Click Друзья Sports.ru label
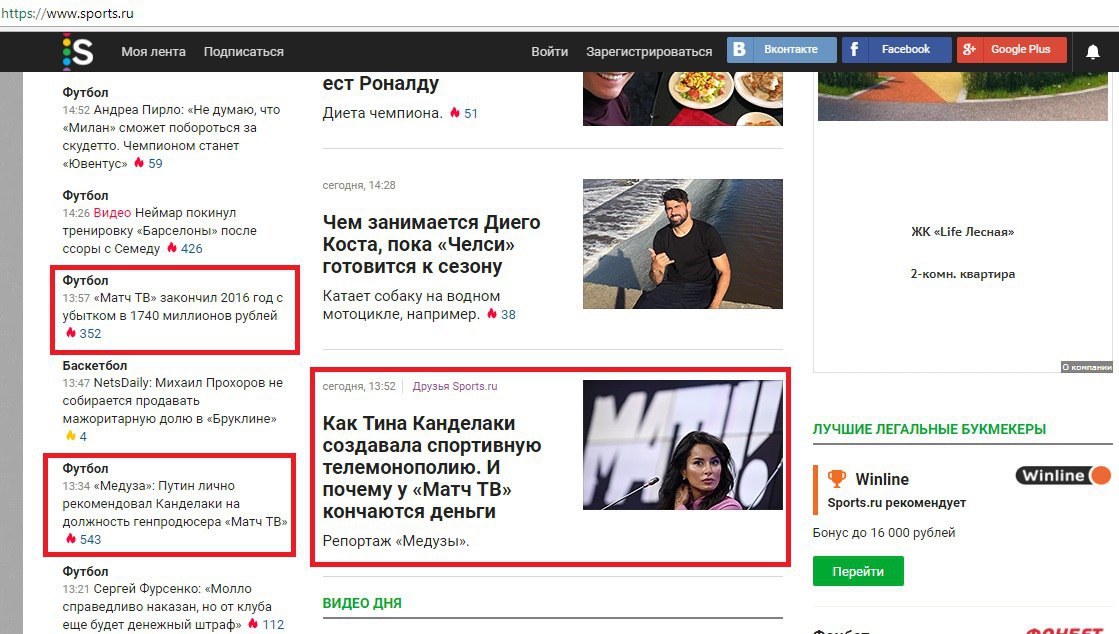This screenshot has height=634, width=1119. [455, 386]
